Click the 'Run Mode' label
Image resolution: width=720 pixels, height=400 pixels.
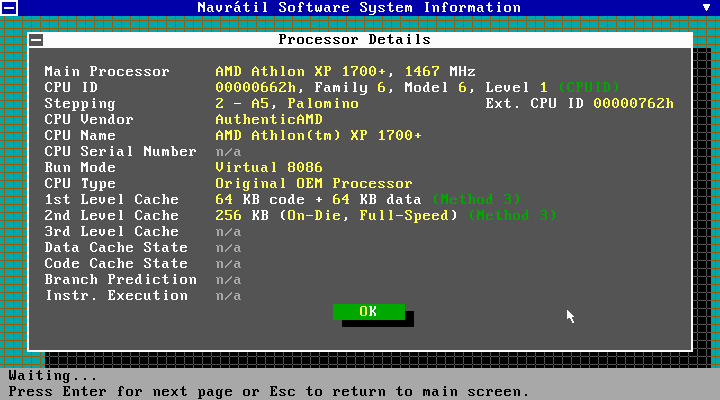coord(80,168)
